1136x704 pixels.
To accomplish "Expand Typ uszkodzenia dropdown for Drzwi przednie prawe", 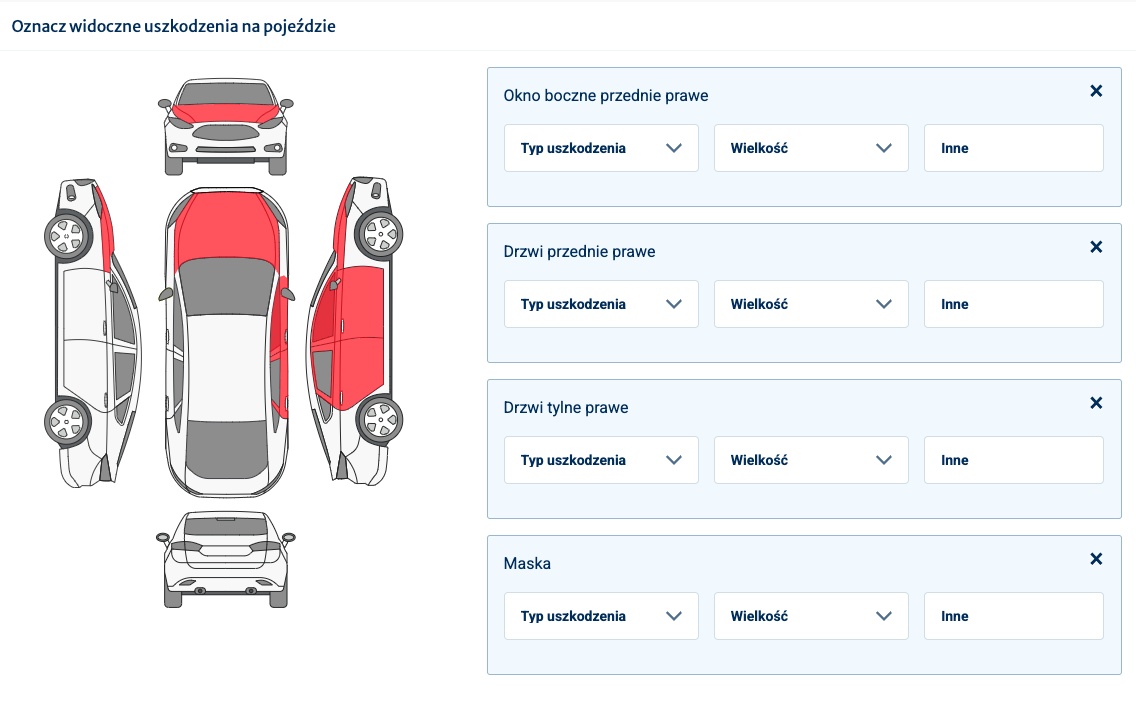I will (x=601, y=304).
